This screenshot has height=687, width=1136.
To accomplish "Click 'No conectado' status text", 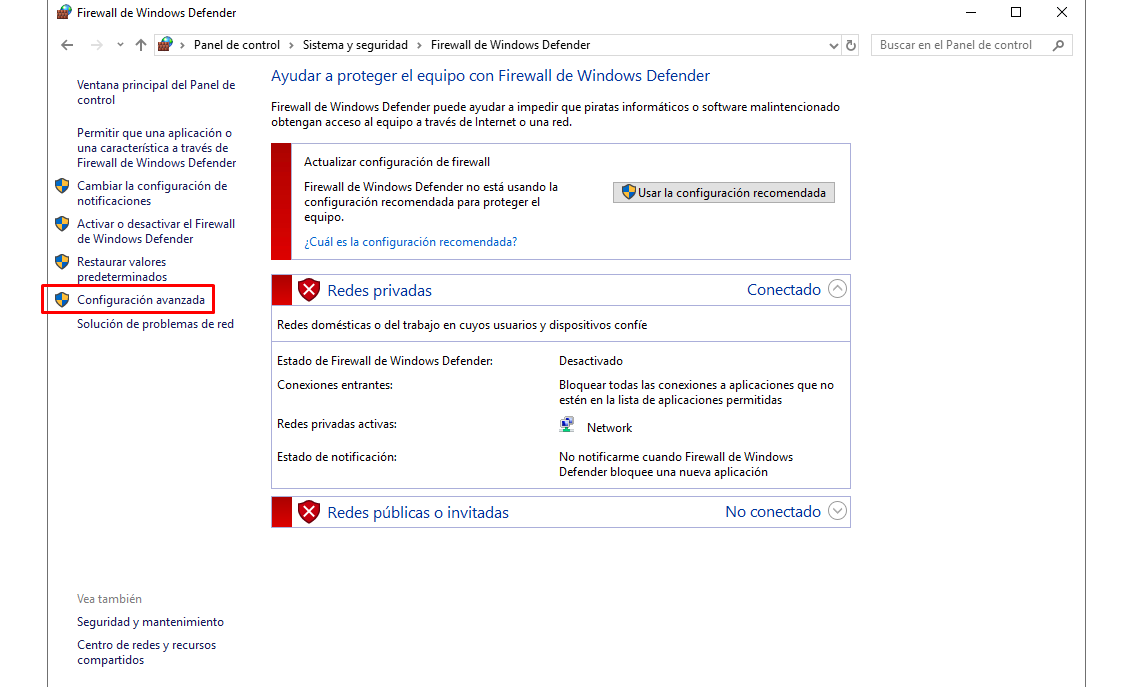I will point(773,512).
